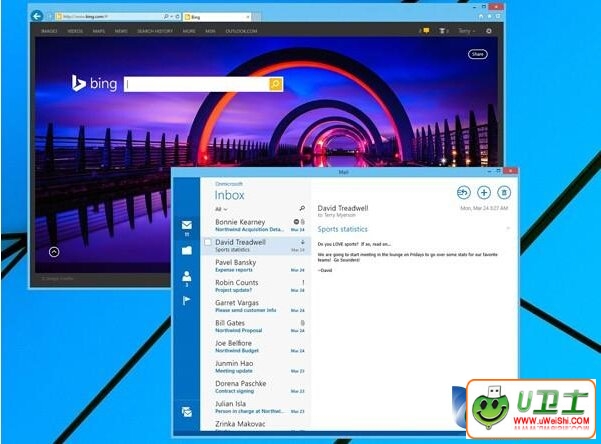Click the New message plus icon
The image size is (601, 444).
[x=484, y=192]
